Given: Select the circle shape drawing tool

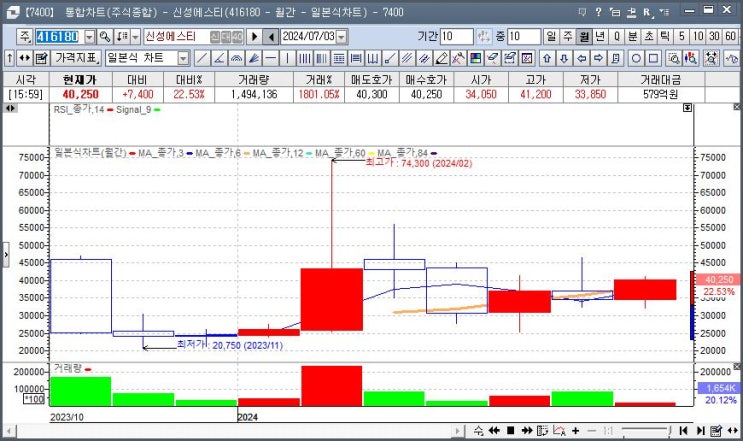Looking at the screenshot, I should pyautogui.click(x=636, y=58).
